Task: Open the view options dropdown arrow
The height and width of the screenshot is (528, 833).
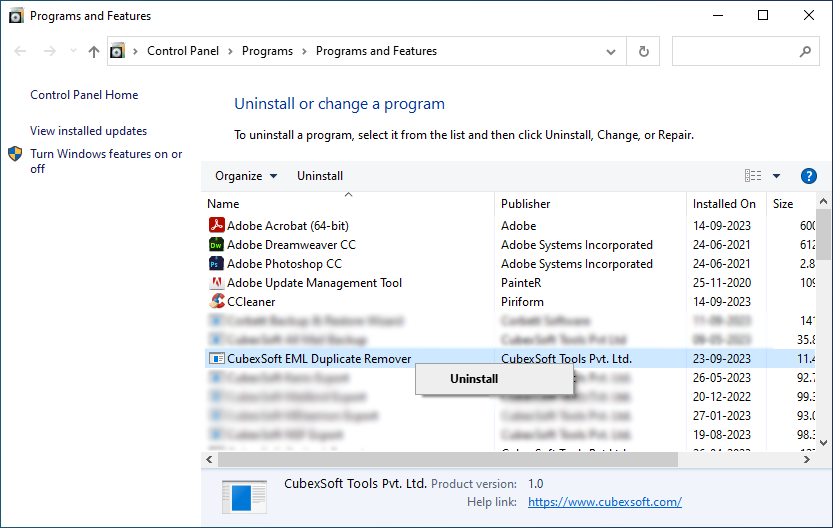Action: pos(776,176)
